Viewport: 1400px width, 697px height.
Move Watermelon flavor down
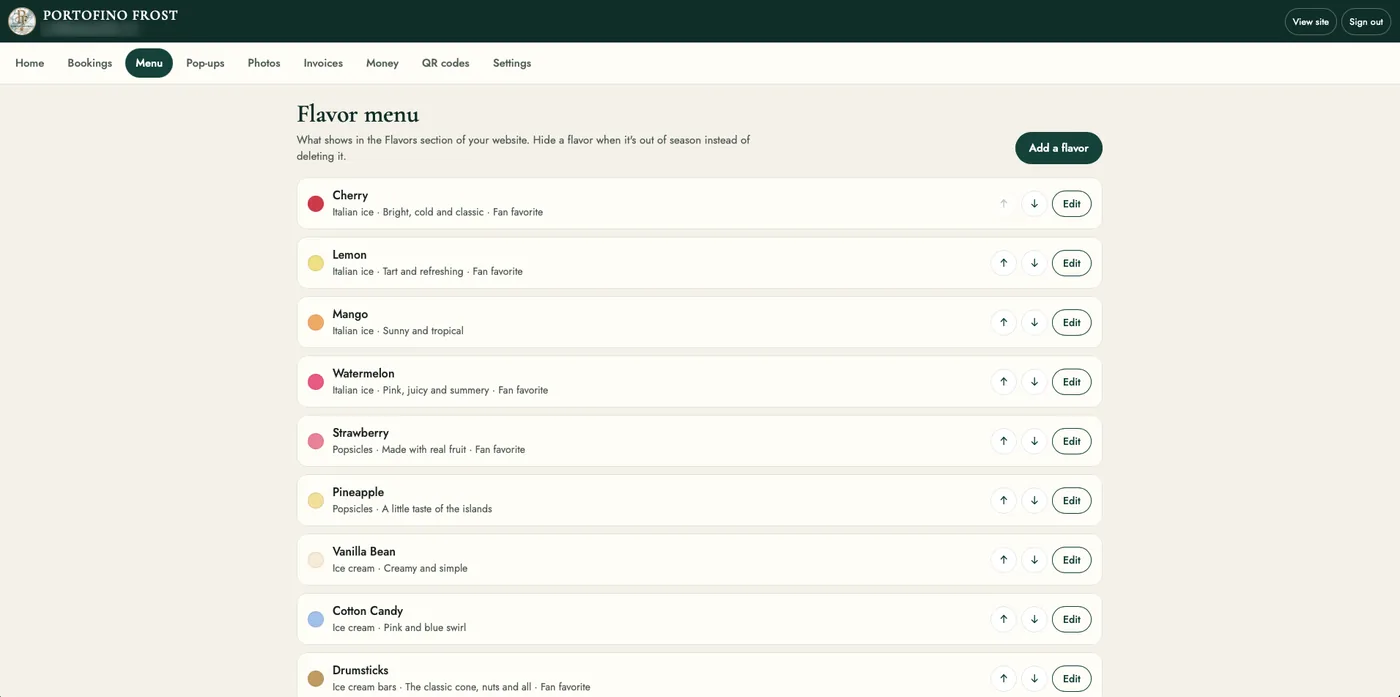1034,382
